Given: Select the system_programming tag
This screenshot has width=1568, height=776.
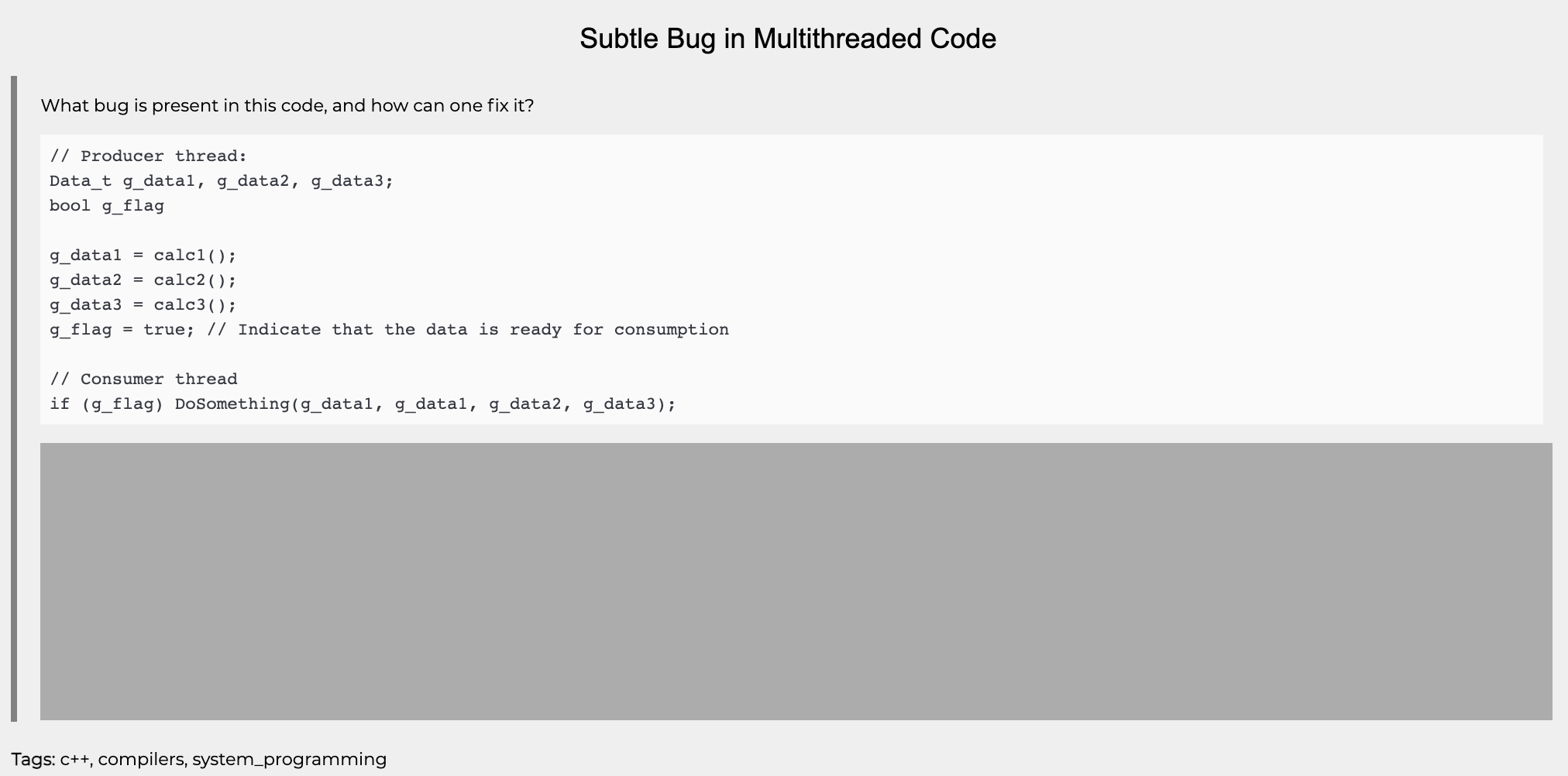Looking at the screenshot, I should [290, 759].
